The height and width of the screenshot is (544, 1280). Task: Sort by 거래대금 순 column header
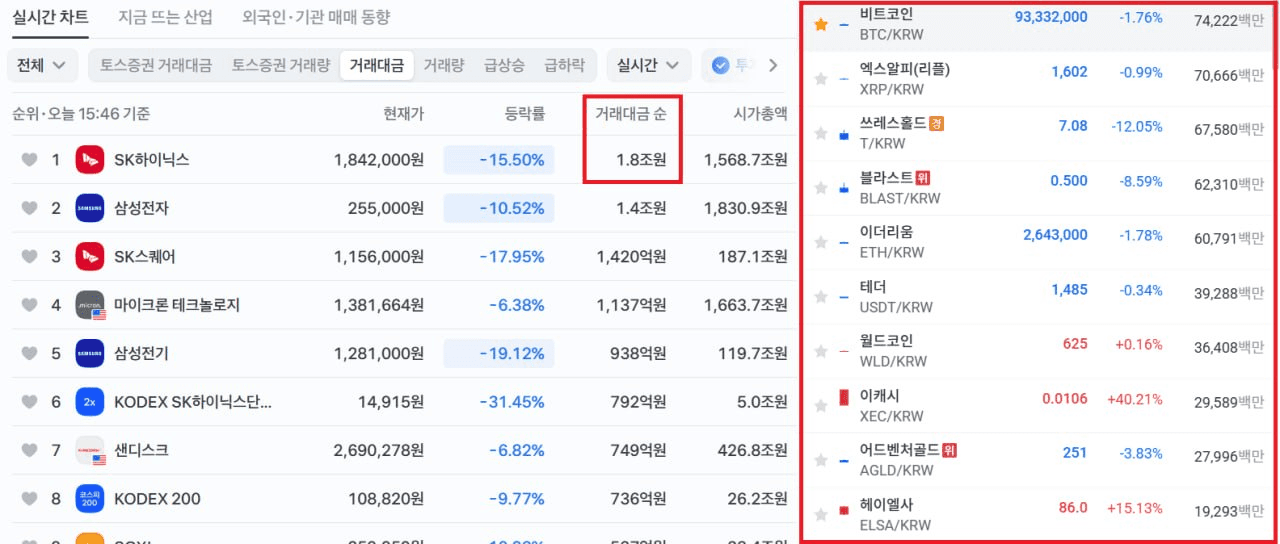631,114
